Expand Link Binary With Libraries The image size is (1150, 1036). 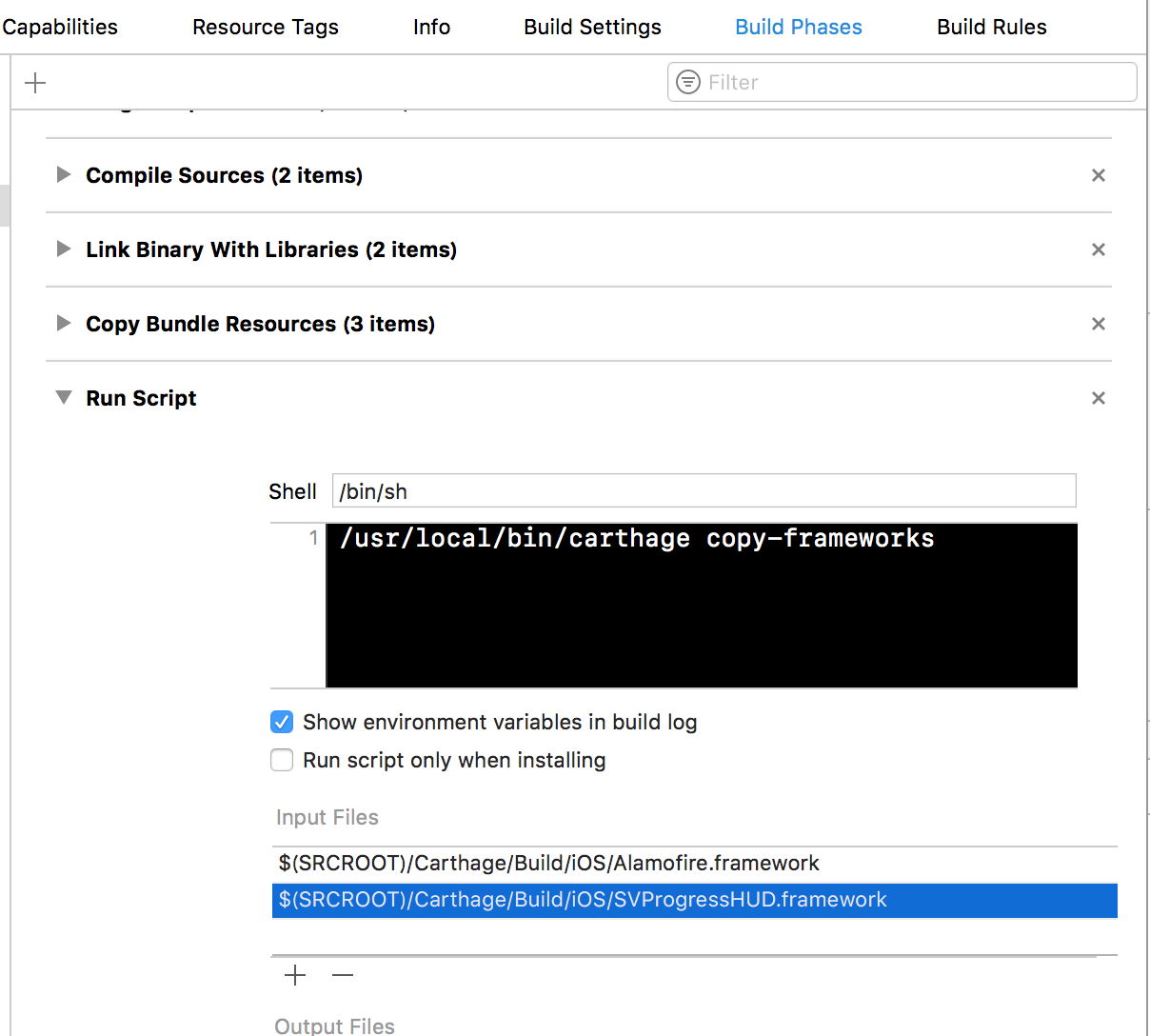[63, 249]
